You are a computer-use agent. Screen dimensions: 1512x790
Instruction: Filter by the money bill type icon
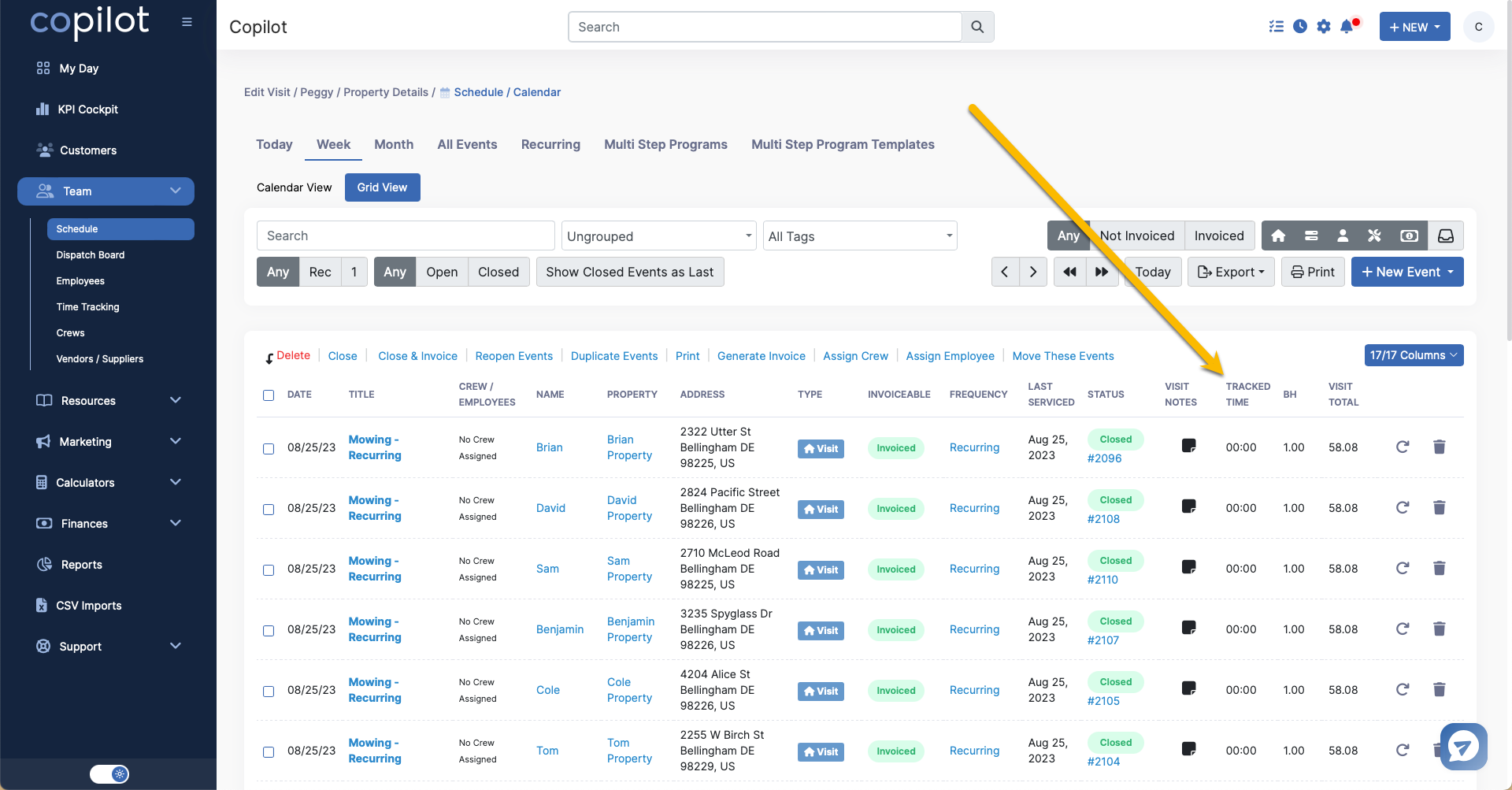coord(1409,236)
